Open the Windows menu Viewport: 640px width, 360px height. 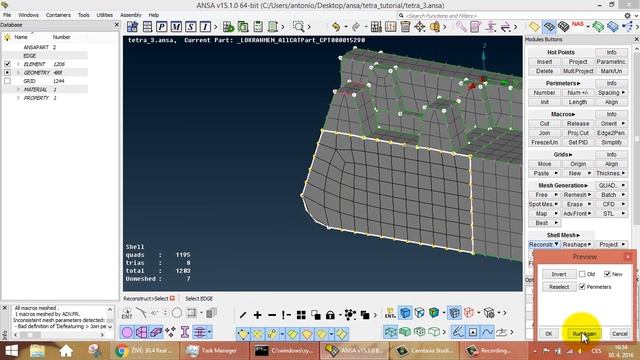click(x=28, y=15)
